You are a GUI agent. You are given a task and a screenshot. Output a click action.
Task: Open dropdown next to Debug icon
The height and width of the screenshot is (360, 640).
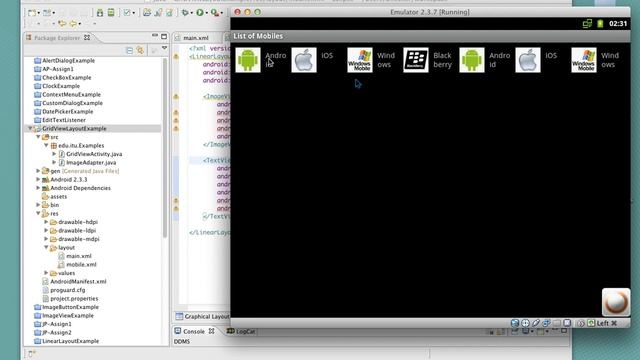coord(191,13)
